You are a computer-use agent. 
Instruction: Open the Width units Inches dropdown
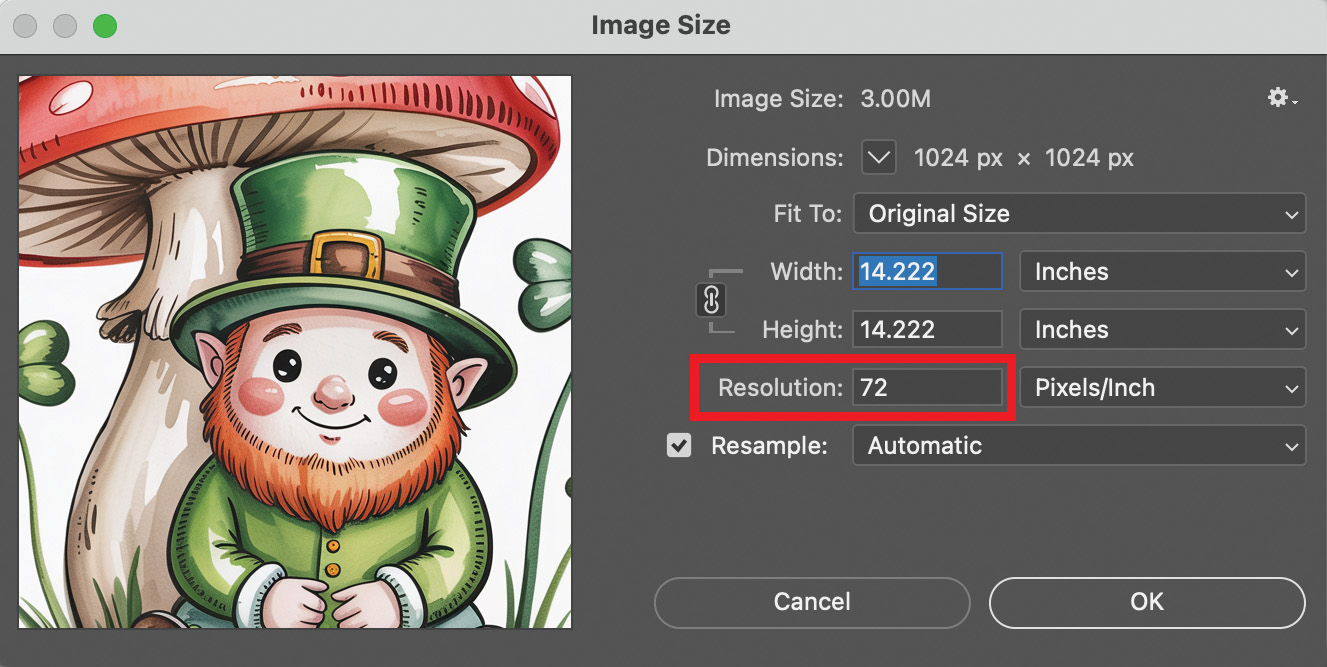pyautogui.click(x=1162, y=272)
